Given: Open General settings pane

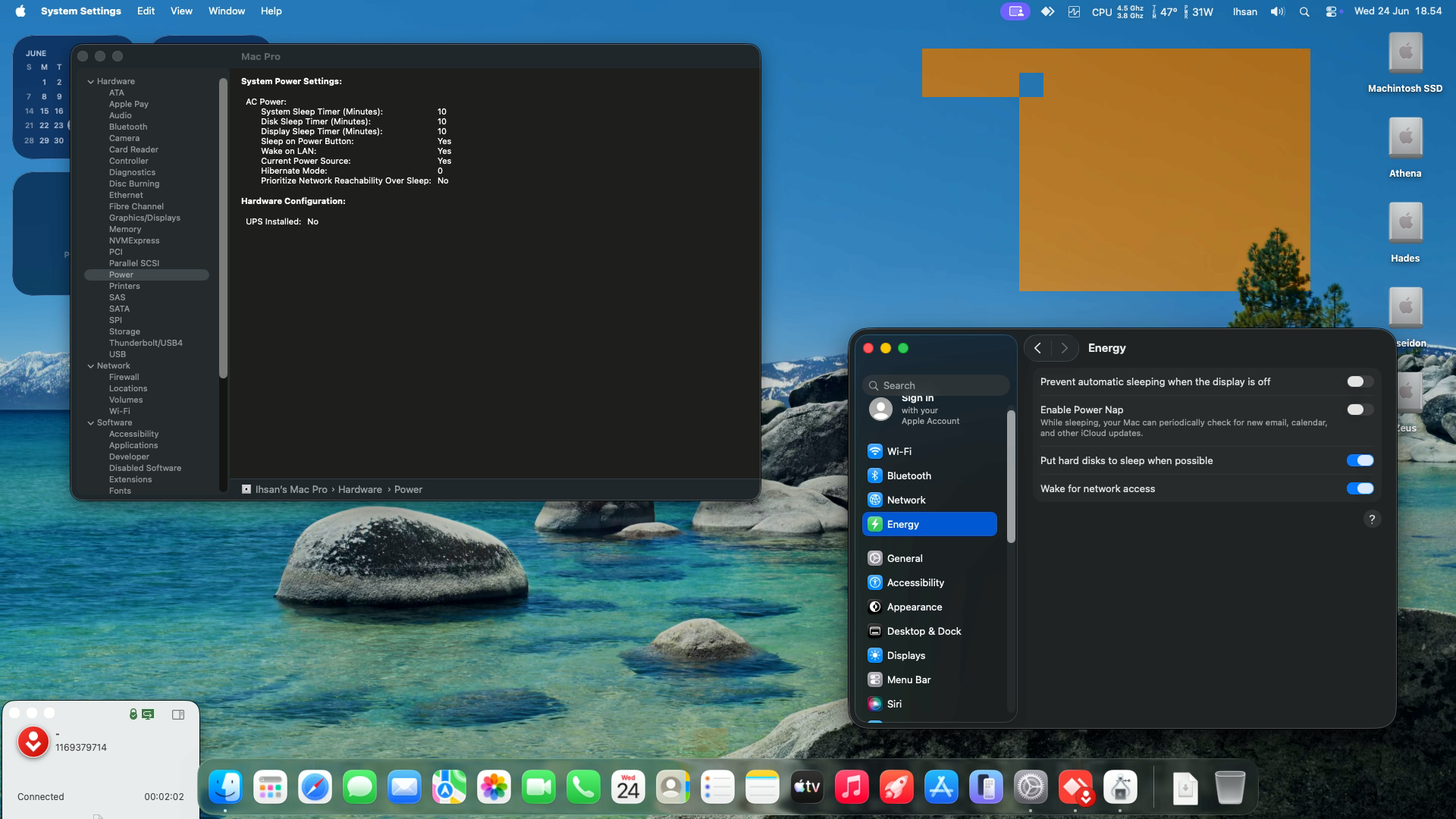Looking at the screenshot, I should coord(929,558).
